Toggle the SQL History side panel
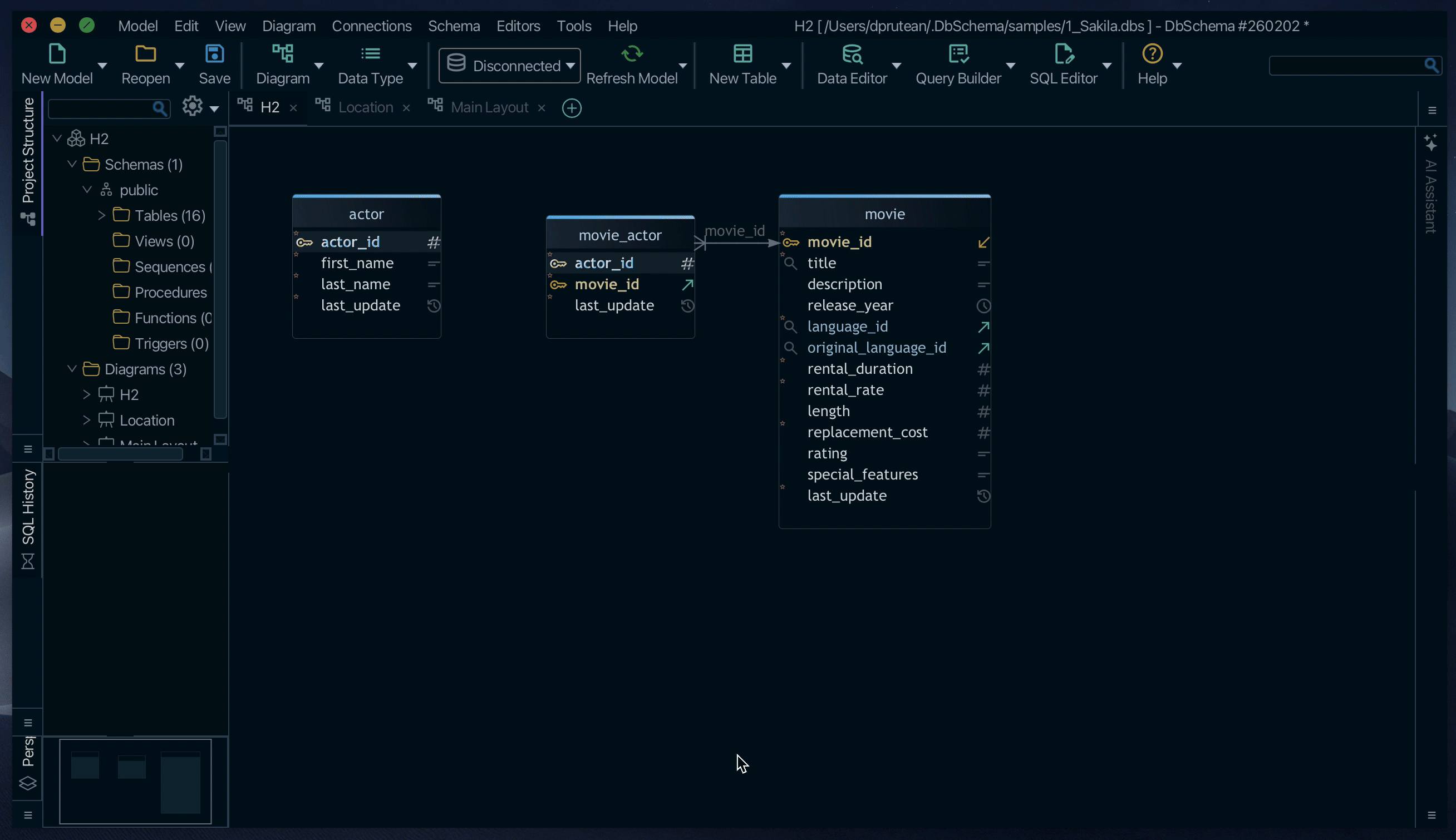Viewport: 1456px width, 840px height. click(x=28, y=508)
